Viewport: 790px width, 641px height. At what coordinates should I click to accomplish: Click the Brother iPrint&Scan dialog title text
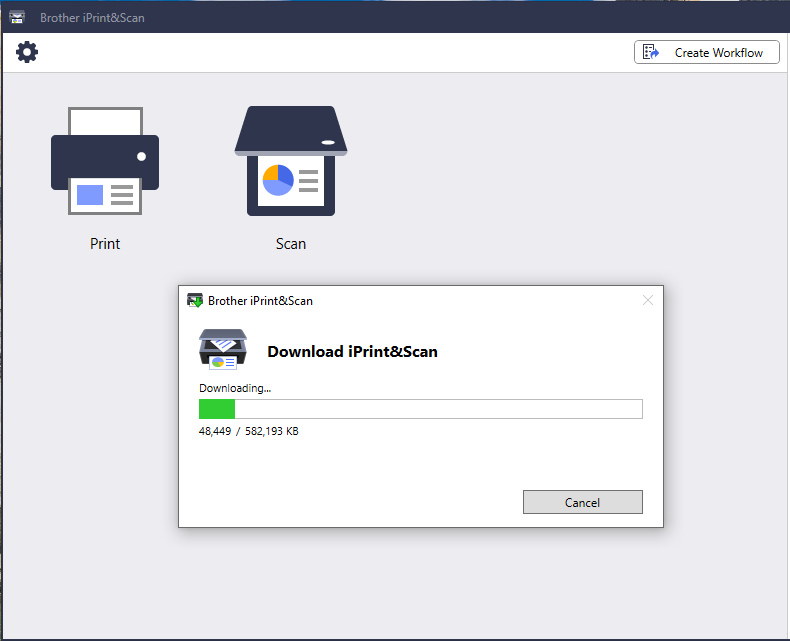(260, 301)
